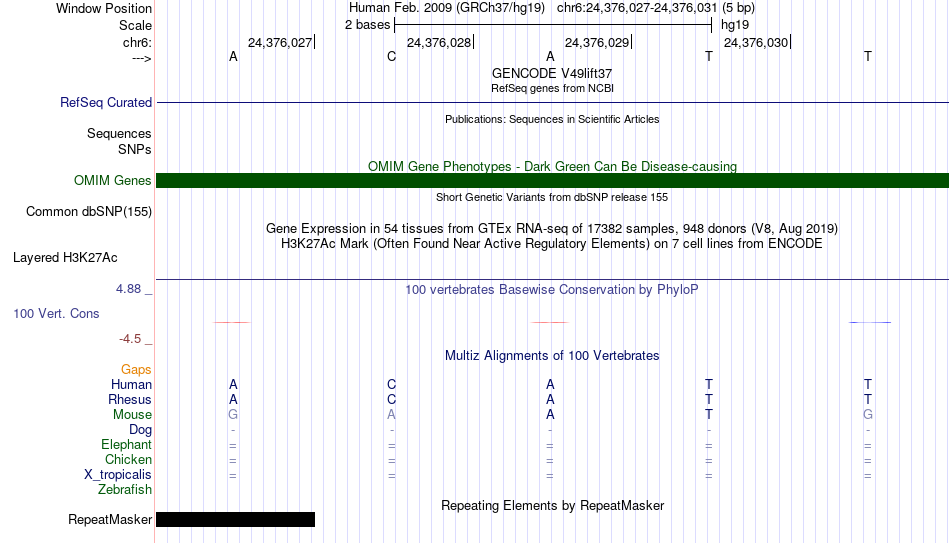Click the Rhesus species label
This screenshot has height=543, width=950.
130,400
